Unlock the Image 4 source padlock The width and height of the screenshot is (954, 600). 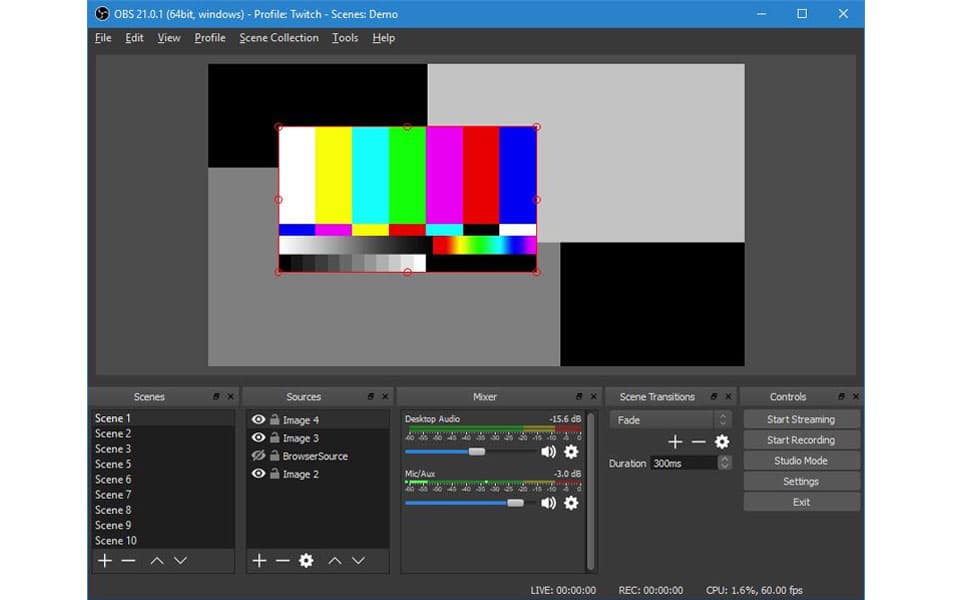274,420
